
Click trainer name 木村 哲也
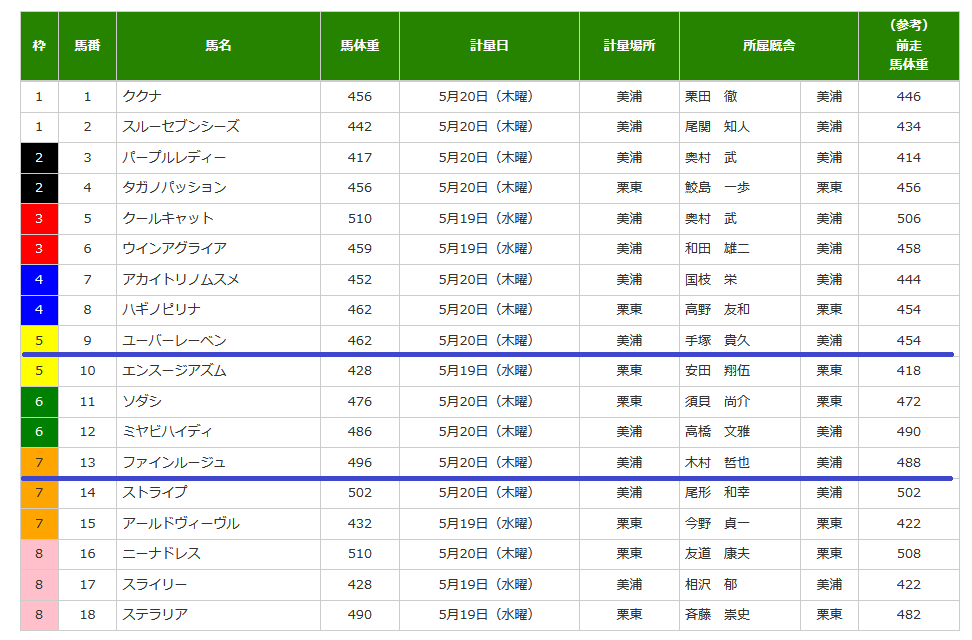tap(717, 463)
